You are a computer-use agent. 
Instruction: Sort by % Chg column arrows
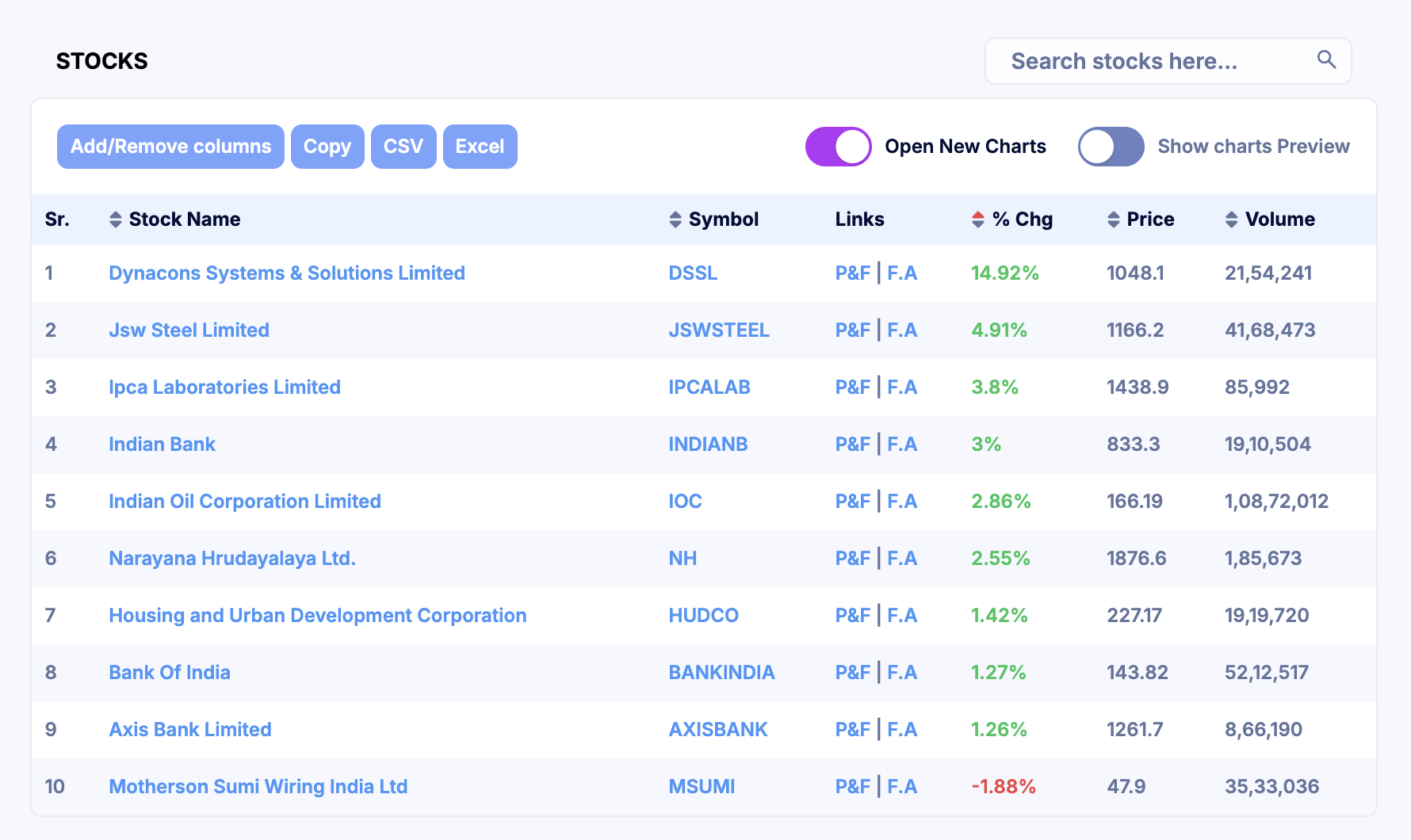click(x=978, y=220)
